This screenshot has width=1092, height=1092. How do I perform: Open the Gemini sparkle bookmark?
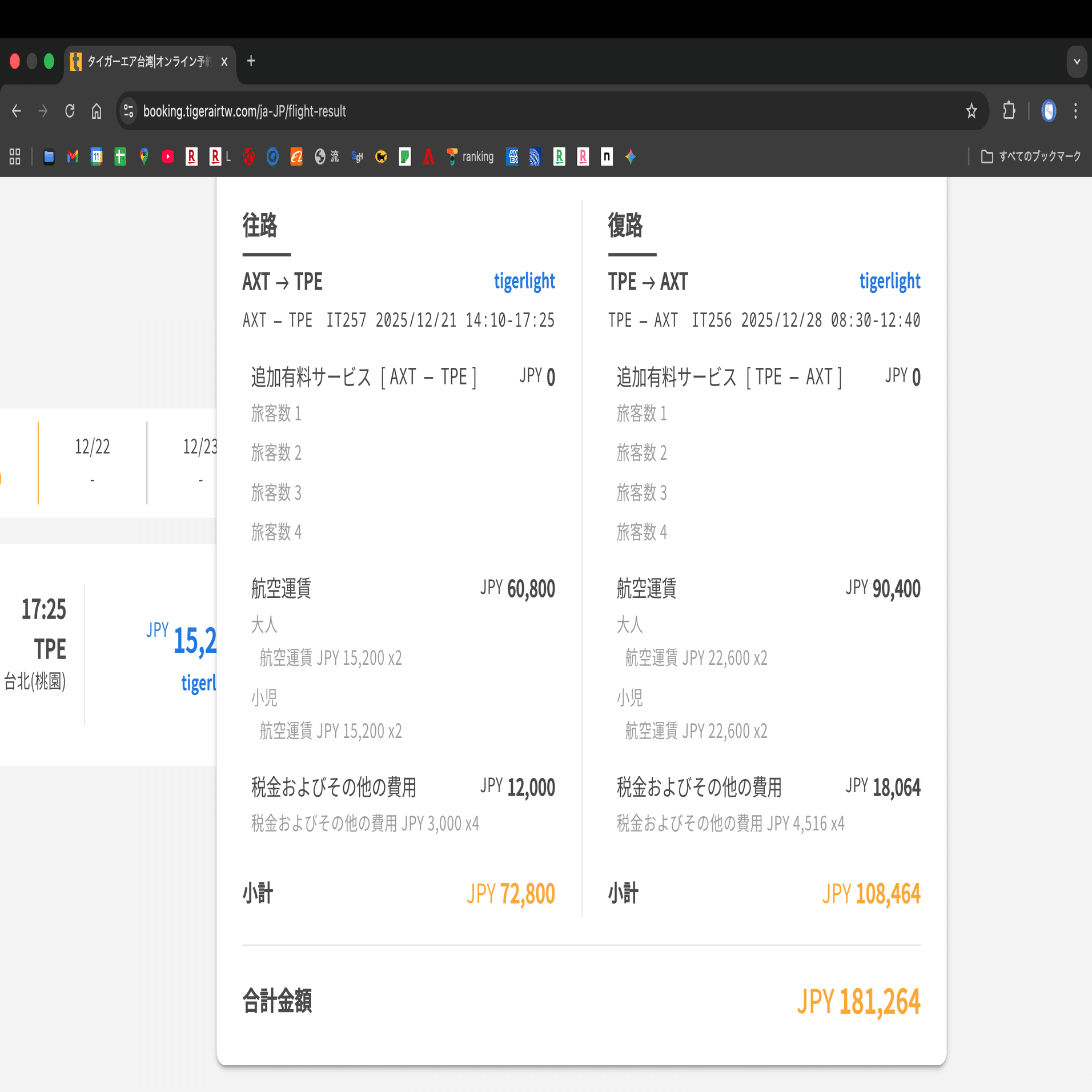[631, 156]
